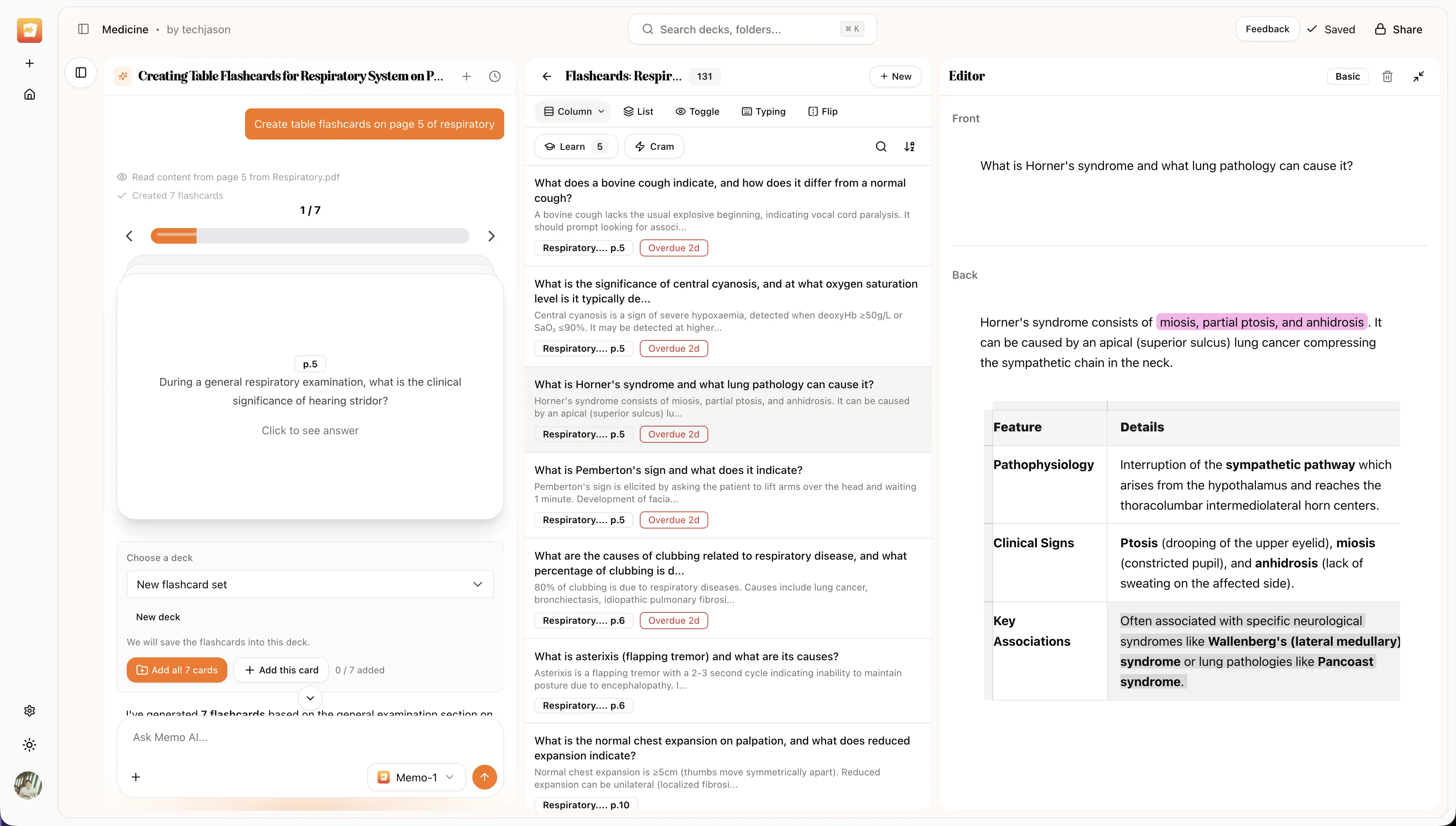The image size is (1456, 826).
Task: Toggle dark mode with the brightness icon
Action: 29,745
